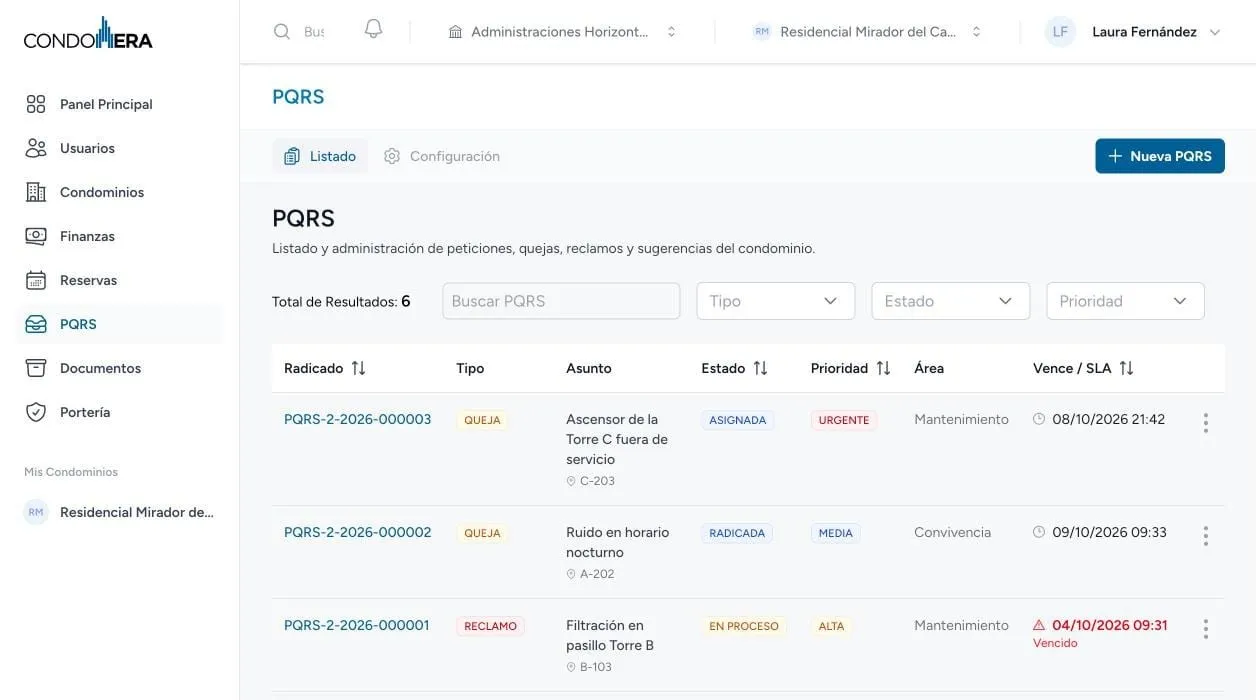
Task: Open actions menu for PQRS-2-2026-000001
Action: 1205,629
